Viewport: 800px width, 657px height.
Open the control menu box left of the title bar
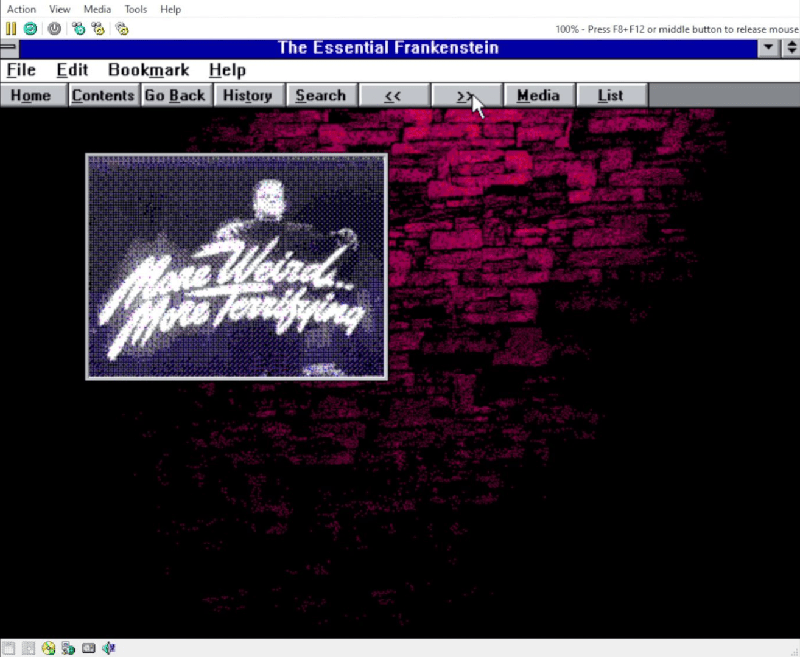coord(9,48)
